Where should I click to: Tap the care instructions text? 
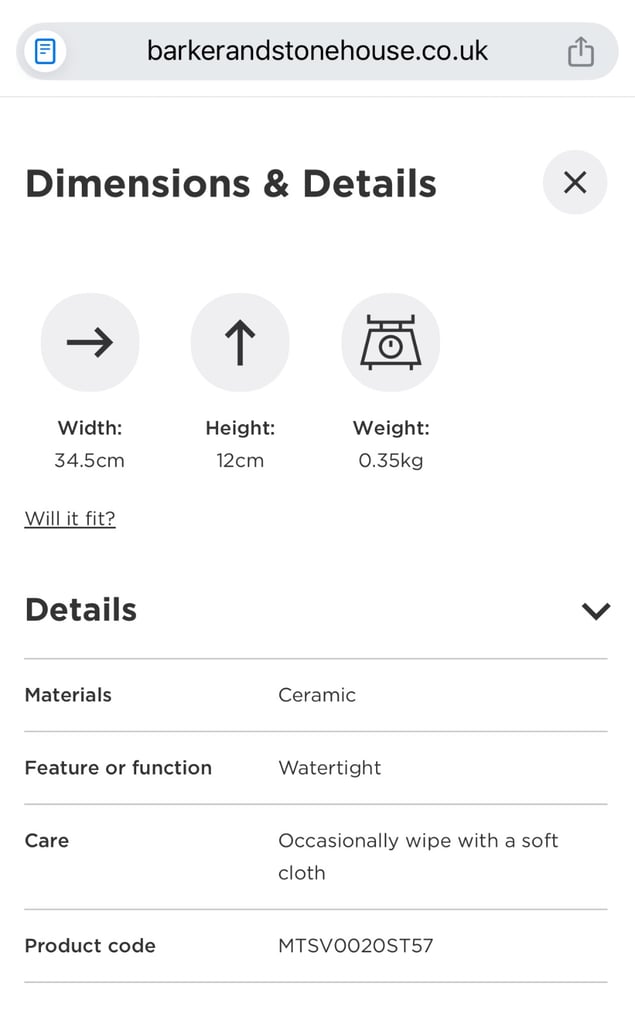(x=417, y=856)
